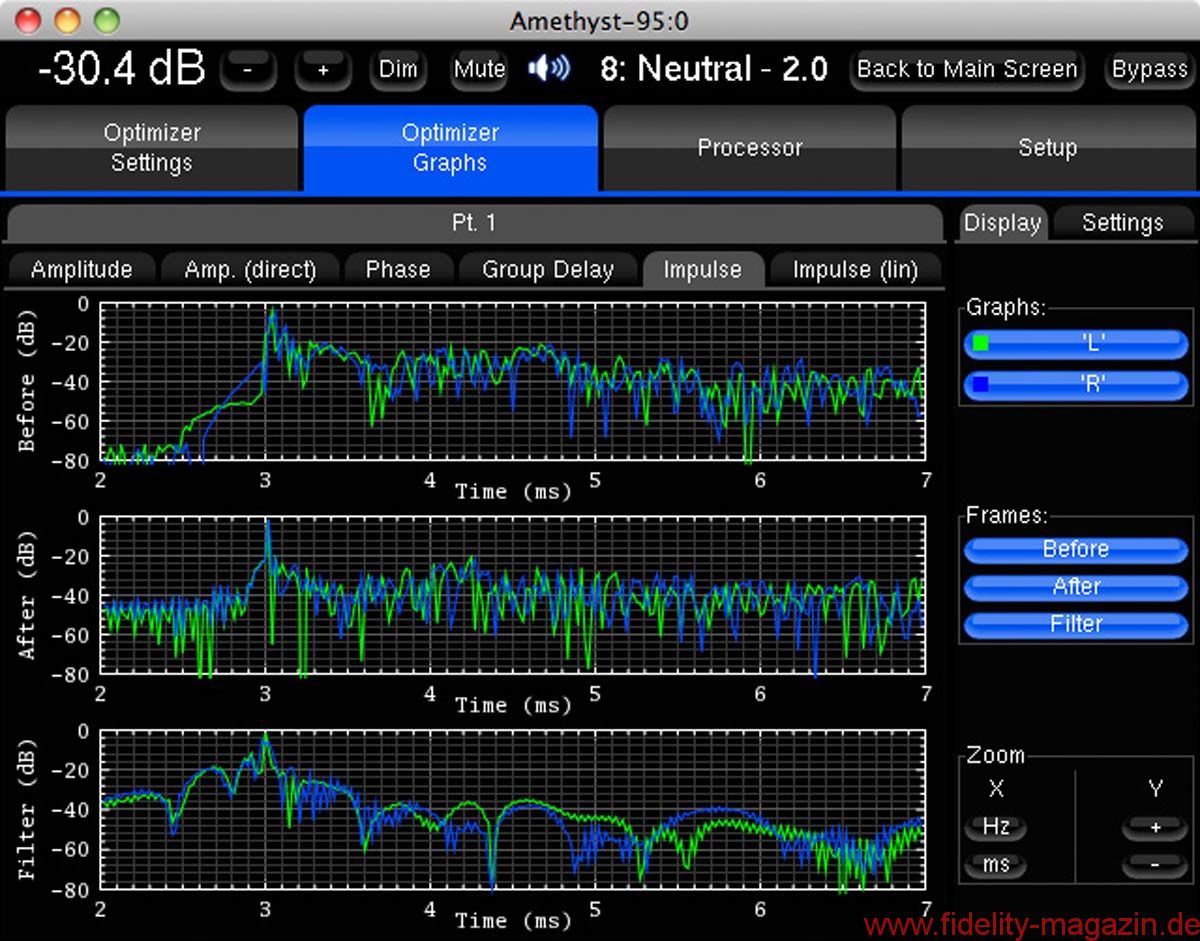Viewport: 1200px width, 941px height.
Task: Open the Processor tab
Action: pyautogui.click(x=749, y=148)
